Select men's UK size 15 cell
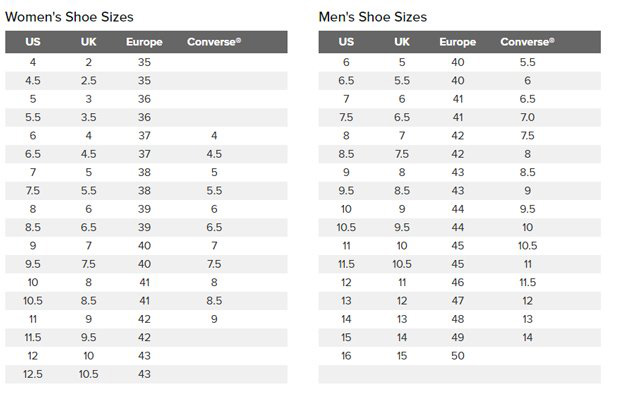Screen dimensions: 640x393 pyautogui.click(x=402, y=356)
